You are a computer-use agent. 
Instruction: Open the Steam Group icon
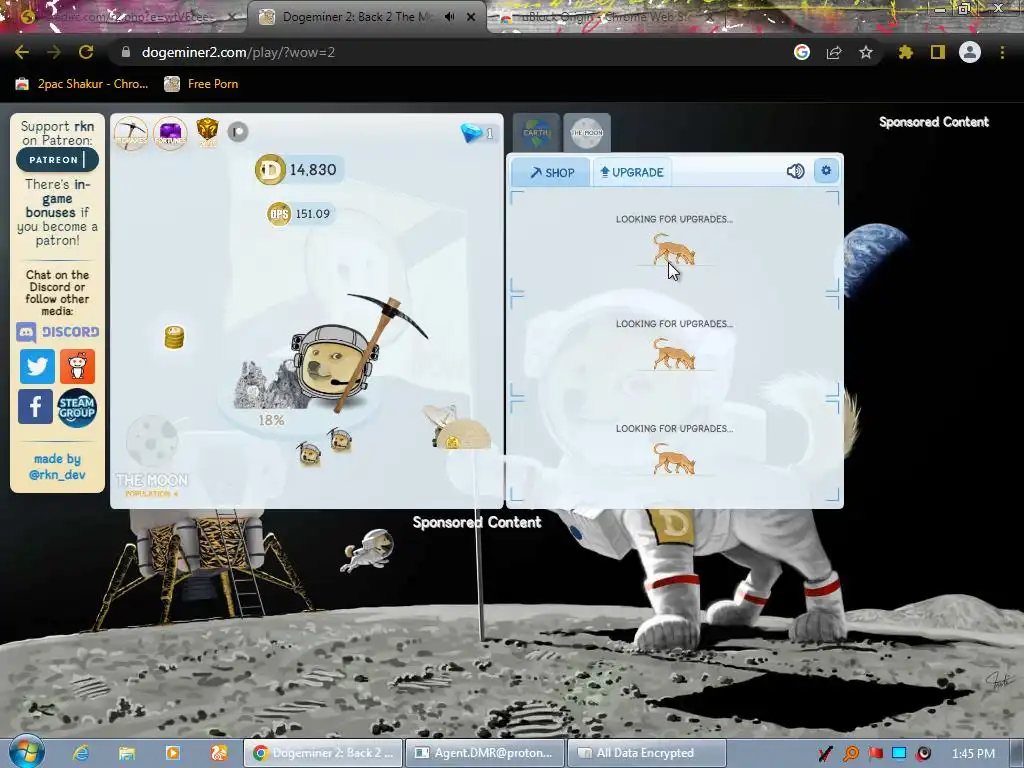pyautogui.click(x=76, y=408)
